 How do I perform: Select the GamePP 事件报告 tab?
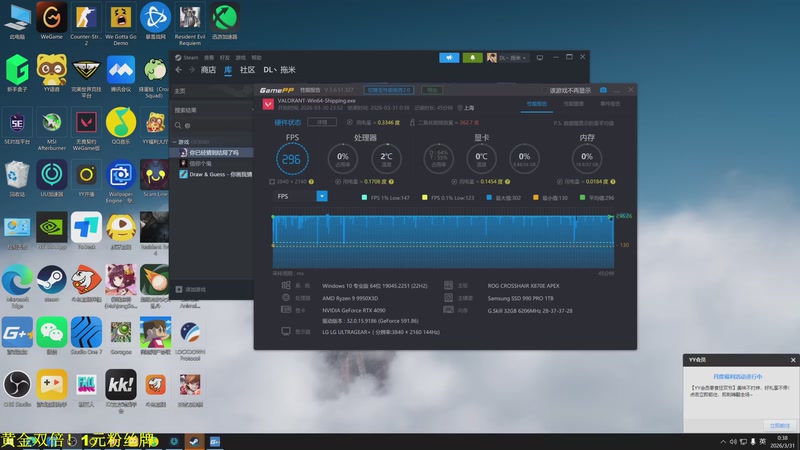click(x=610, y=104)
